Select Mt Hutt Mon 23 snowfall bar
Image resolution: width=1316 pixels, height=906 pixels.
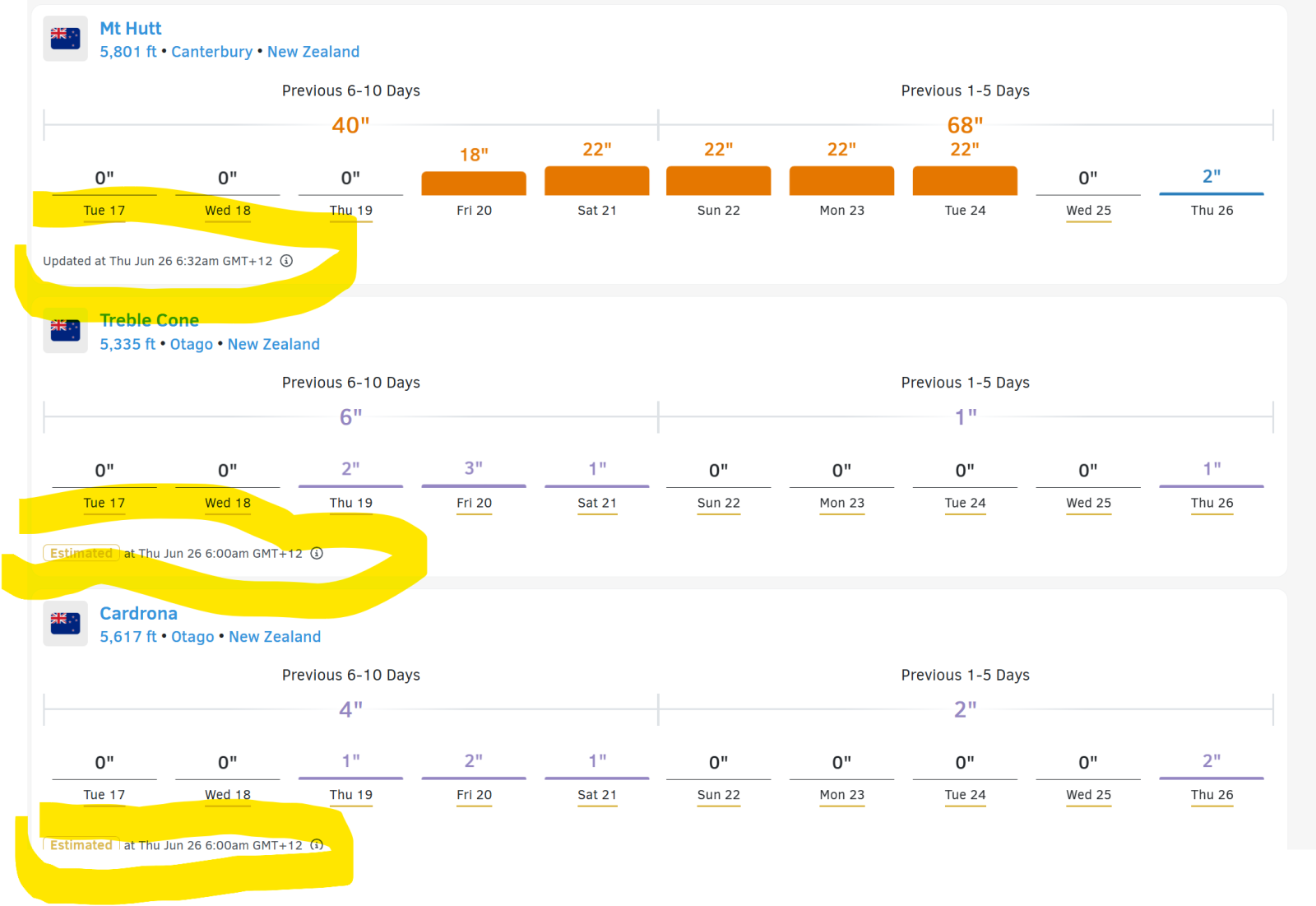coord(842,181)
